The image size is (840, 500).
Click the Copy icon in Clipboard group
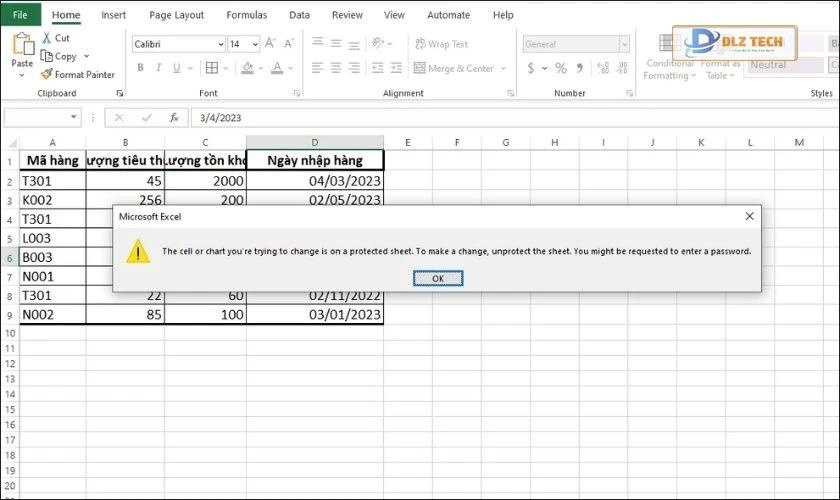47,56
